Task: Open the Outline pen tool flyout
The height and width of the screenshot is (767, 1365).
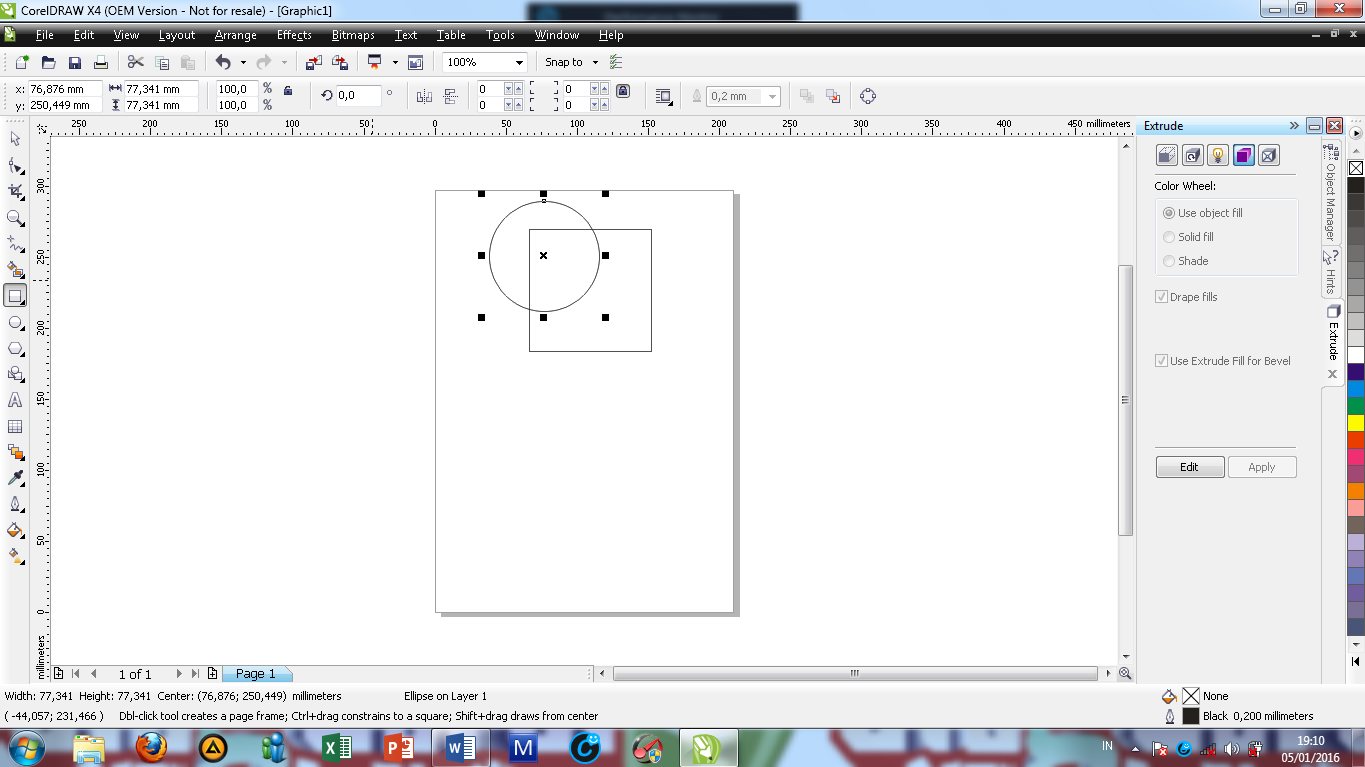Action: tap(15, 504)
